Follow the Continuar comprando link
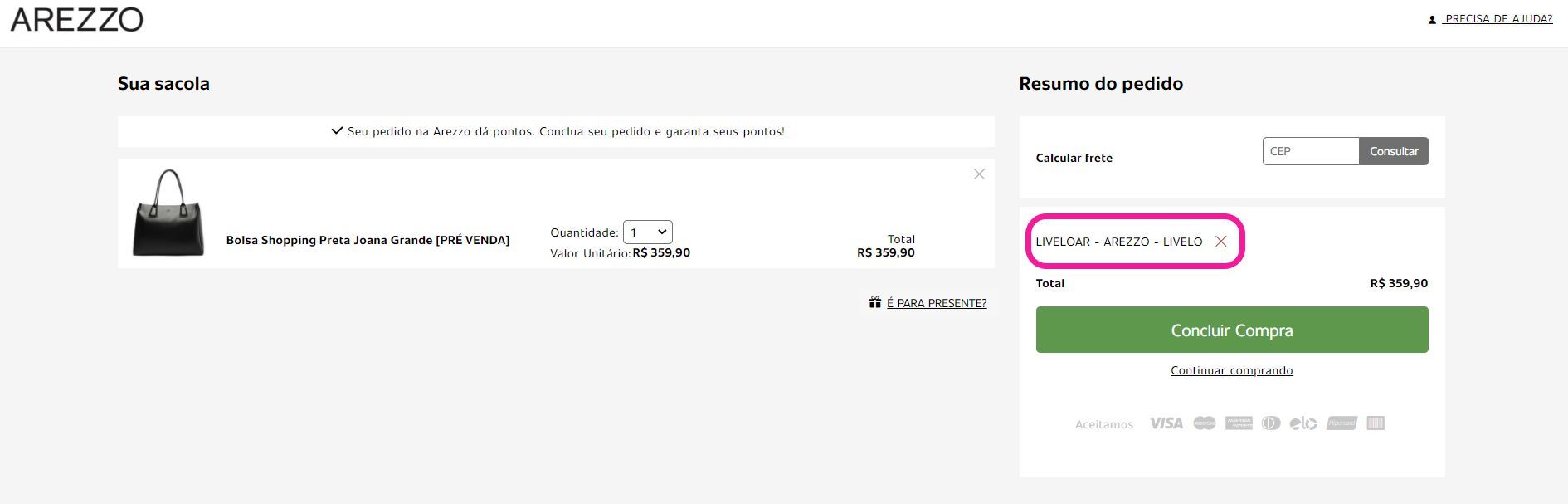The image size is (1568, 504). click(1232, 370)
